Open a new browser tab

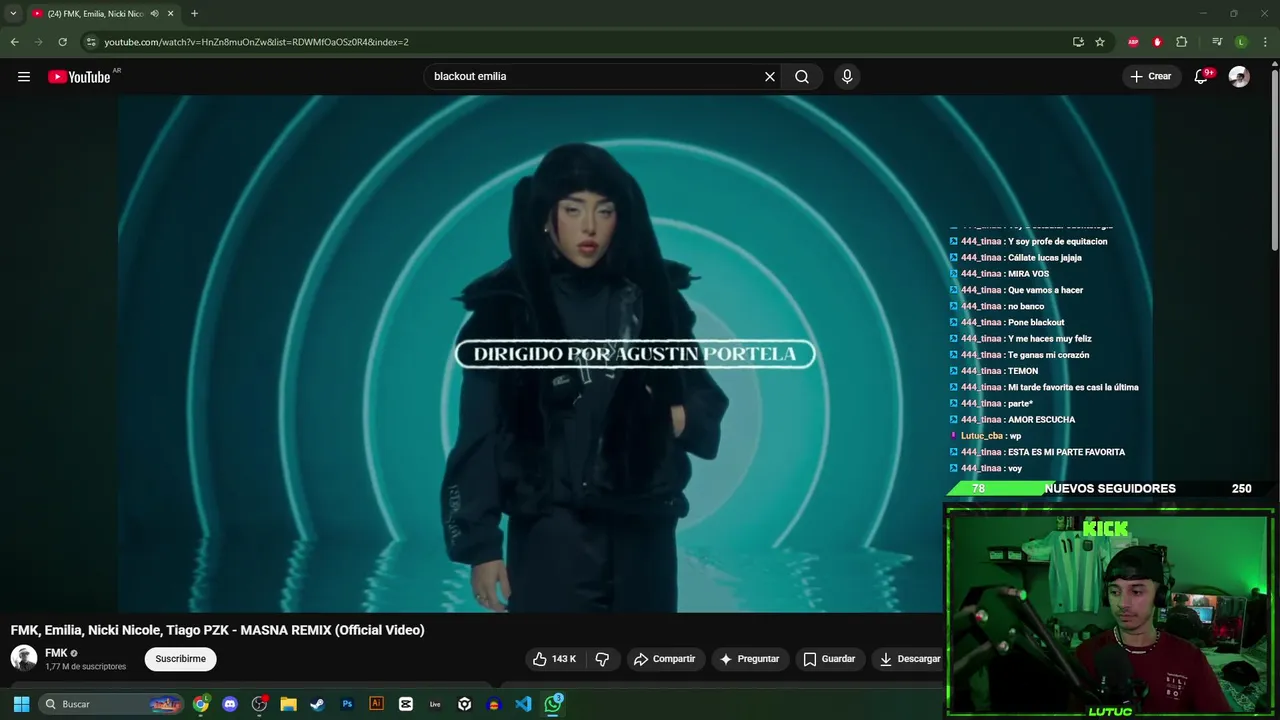coord(194,13)
